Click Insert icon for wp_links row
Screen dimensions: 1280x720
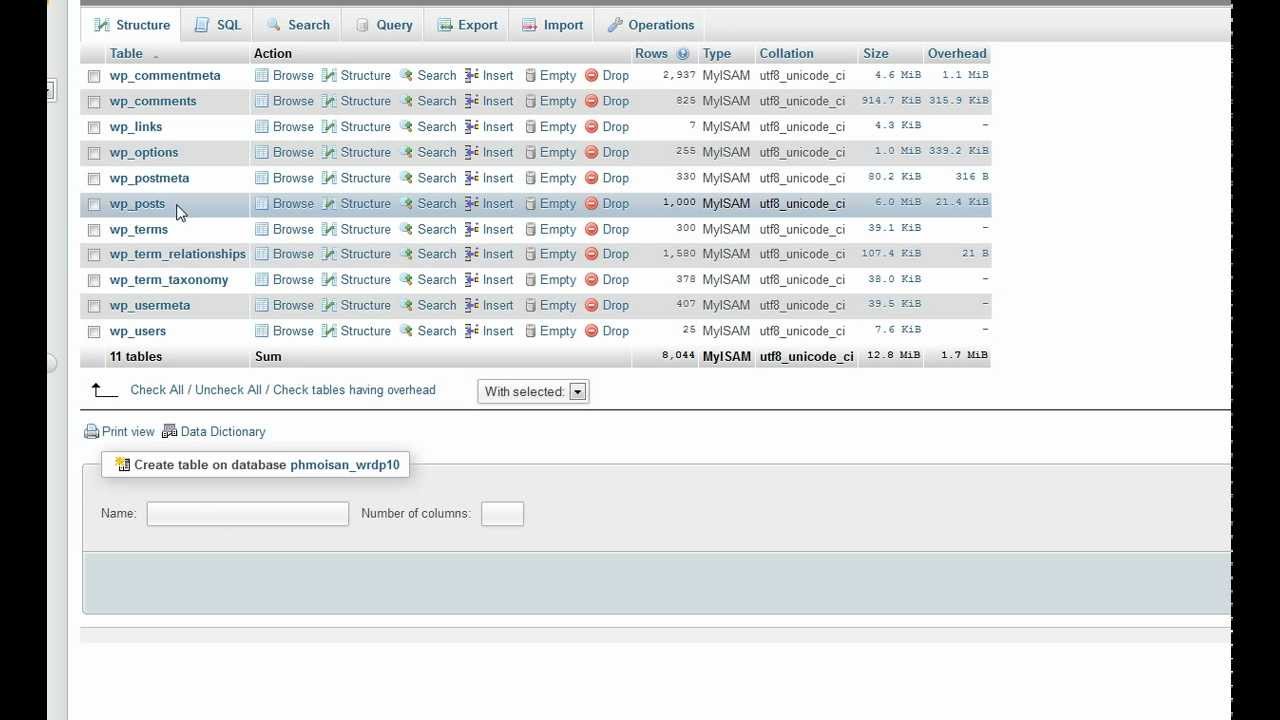point(472,127)
